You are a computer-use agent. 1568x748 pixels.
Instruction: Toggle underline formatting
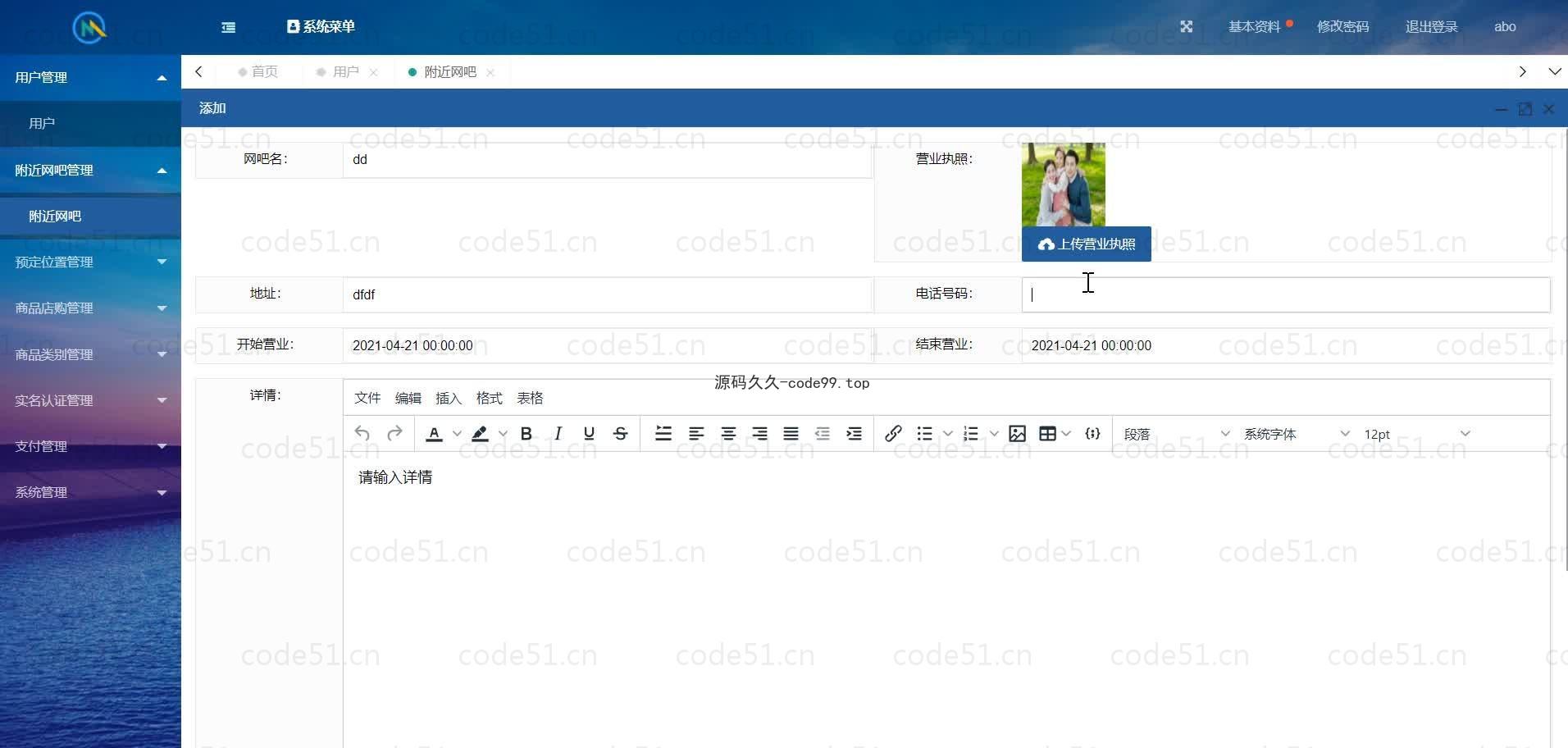pos(589,434)
